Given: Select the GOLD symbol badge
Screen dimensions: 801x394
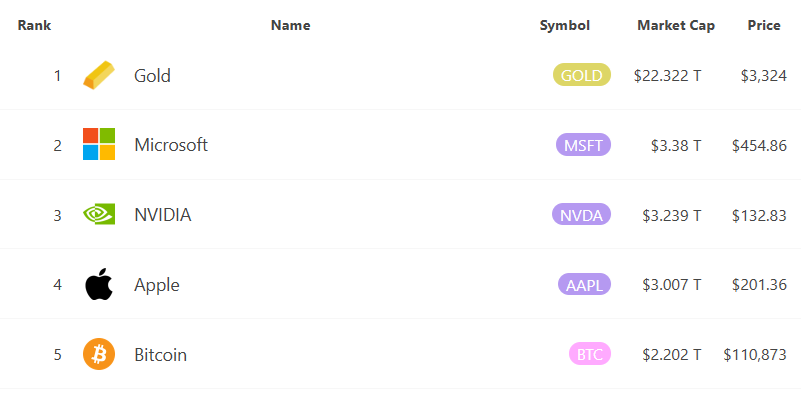Looking at the screenshot, I should tap(582, 75).
